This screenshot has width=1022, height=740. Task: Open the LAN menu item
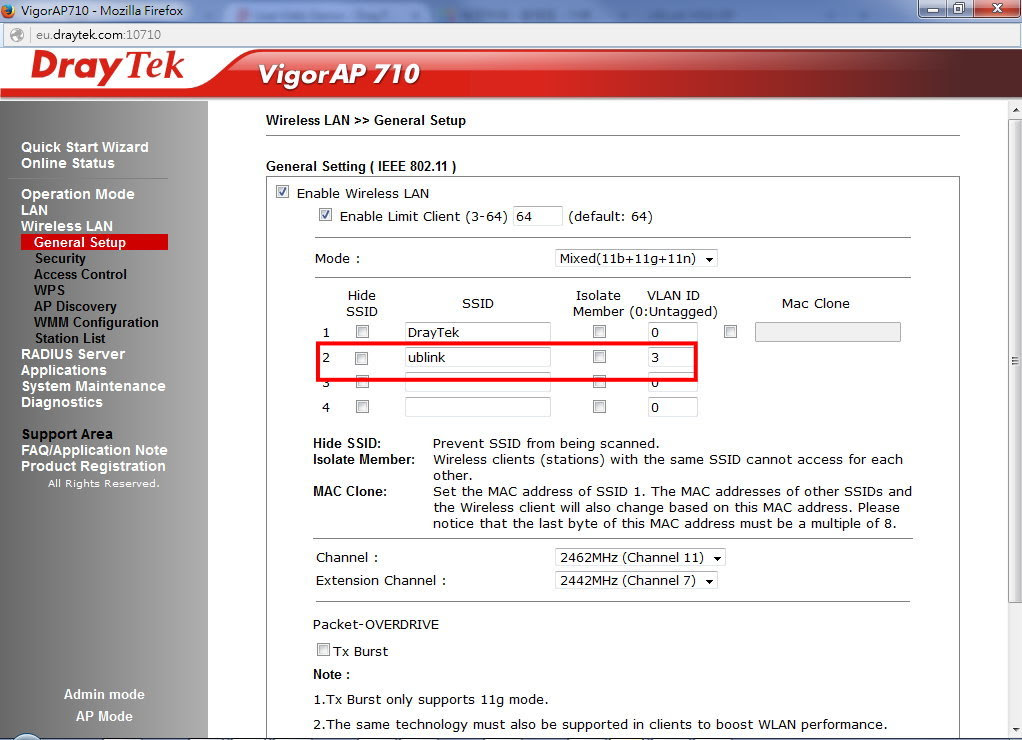[x=34, y=210]
